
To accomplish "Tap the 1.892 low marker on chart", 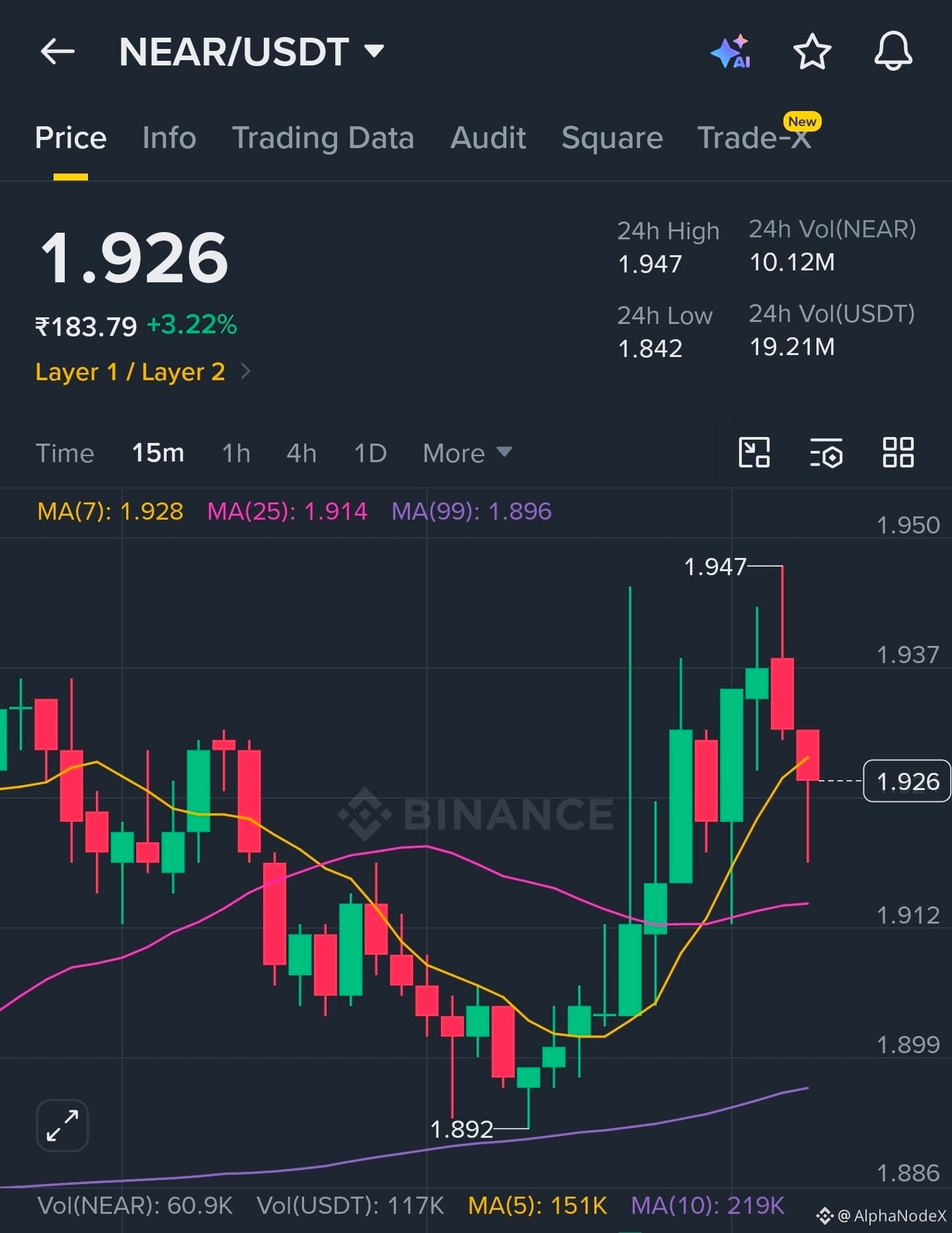I will 461,1129.
